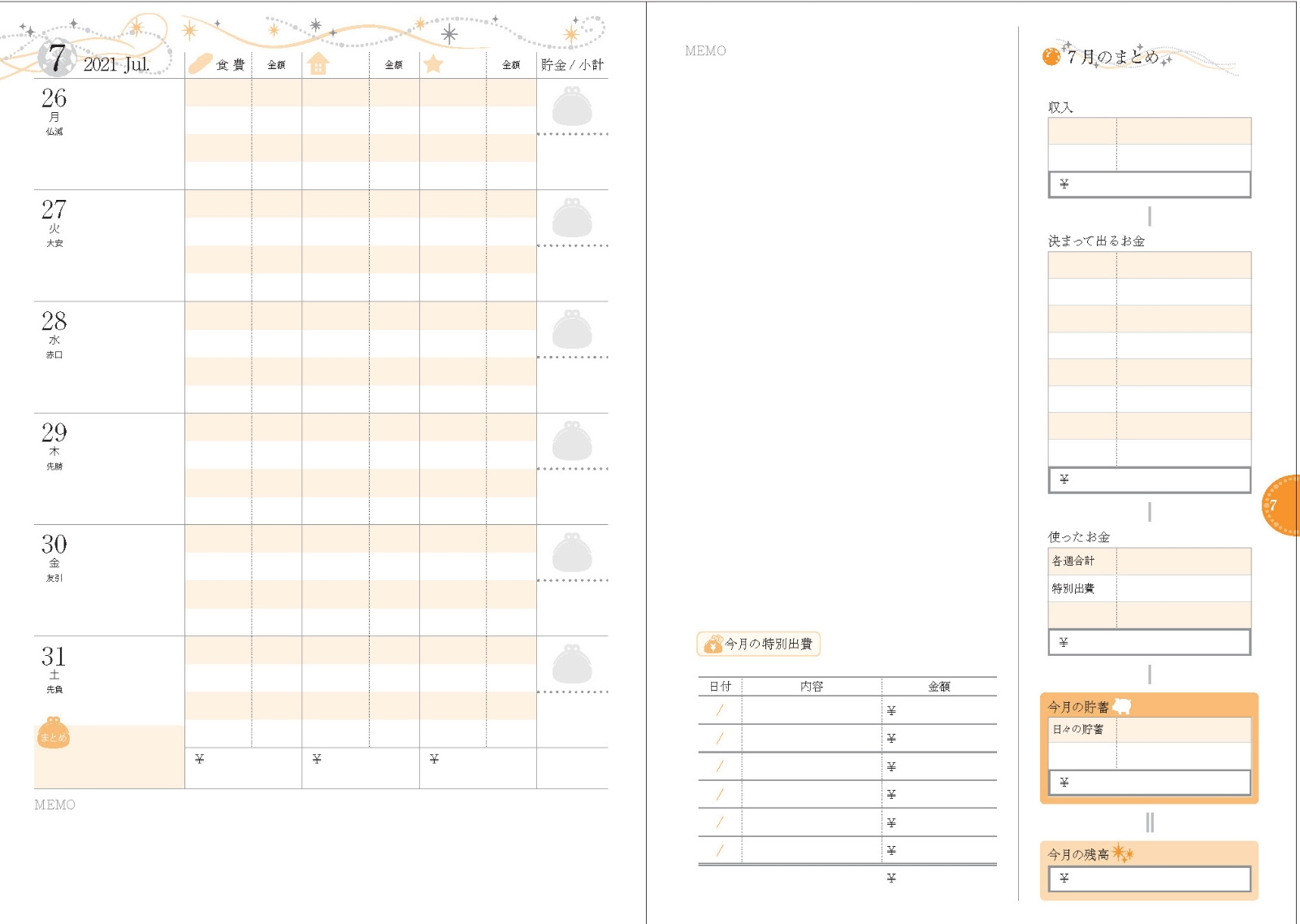Image resolution: width=1300 pixels, height=924 pixels.
Task: Click the 先負 label under day 31
Action: click(x=54, y=689)
